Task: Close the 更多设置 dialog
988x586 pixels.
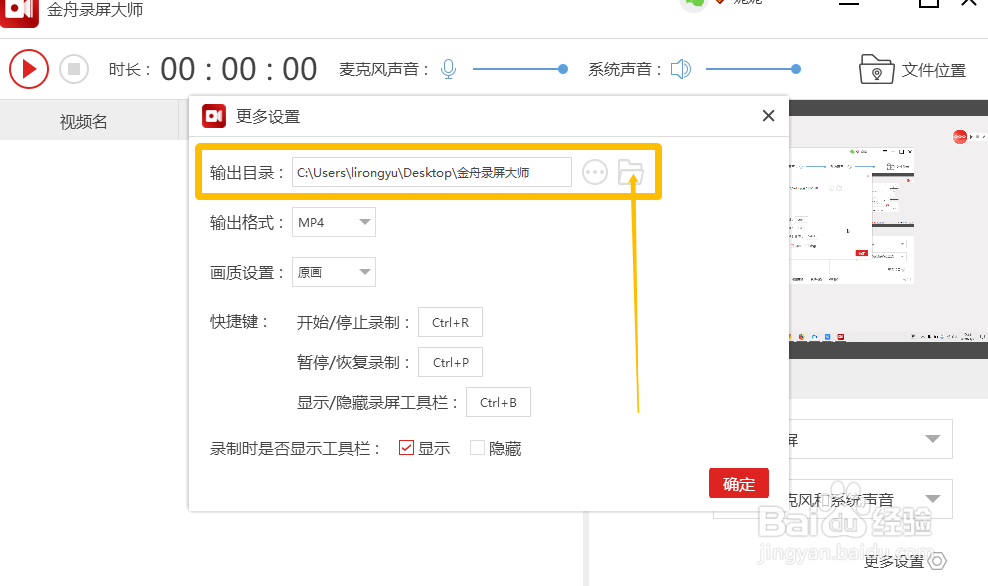Action: pyautogui.click(x=768, y=116)
